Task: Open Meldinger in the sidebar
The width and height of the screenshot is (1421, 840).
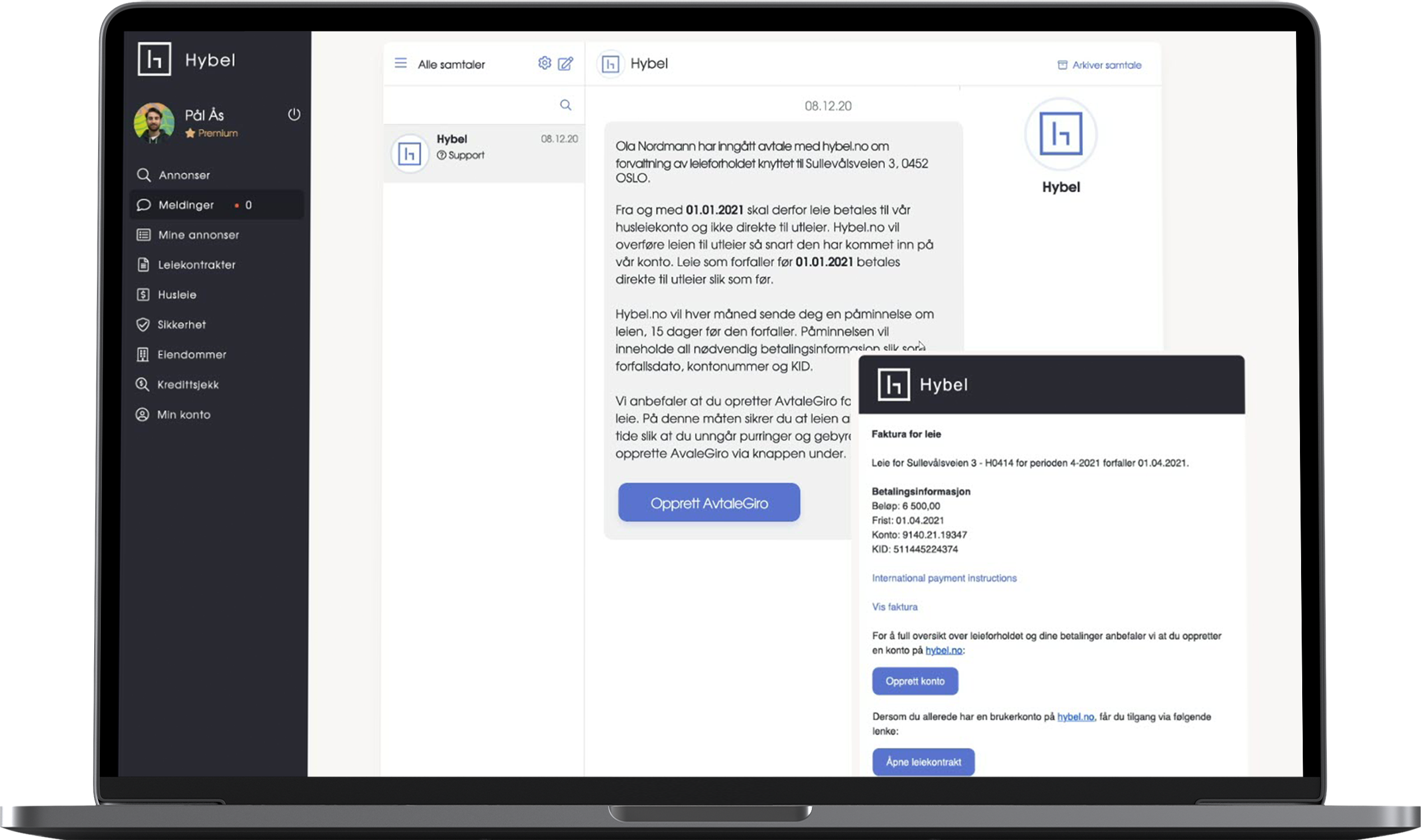Action: (x=216, y=205)
